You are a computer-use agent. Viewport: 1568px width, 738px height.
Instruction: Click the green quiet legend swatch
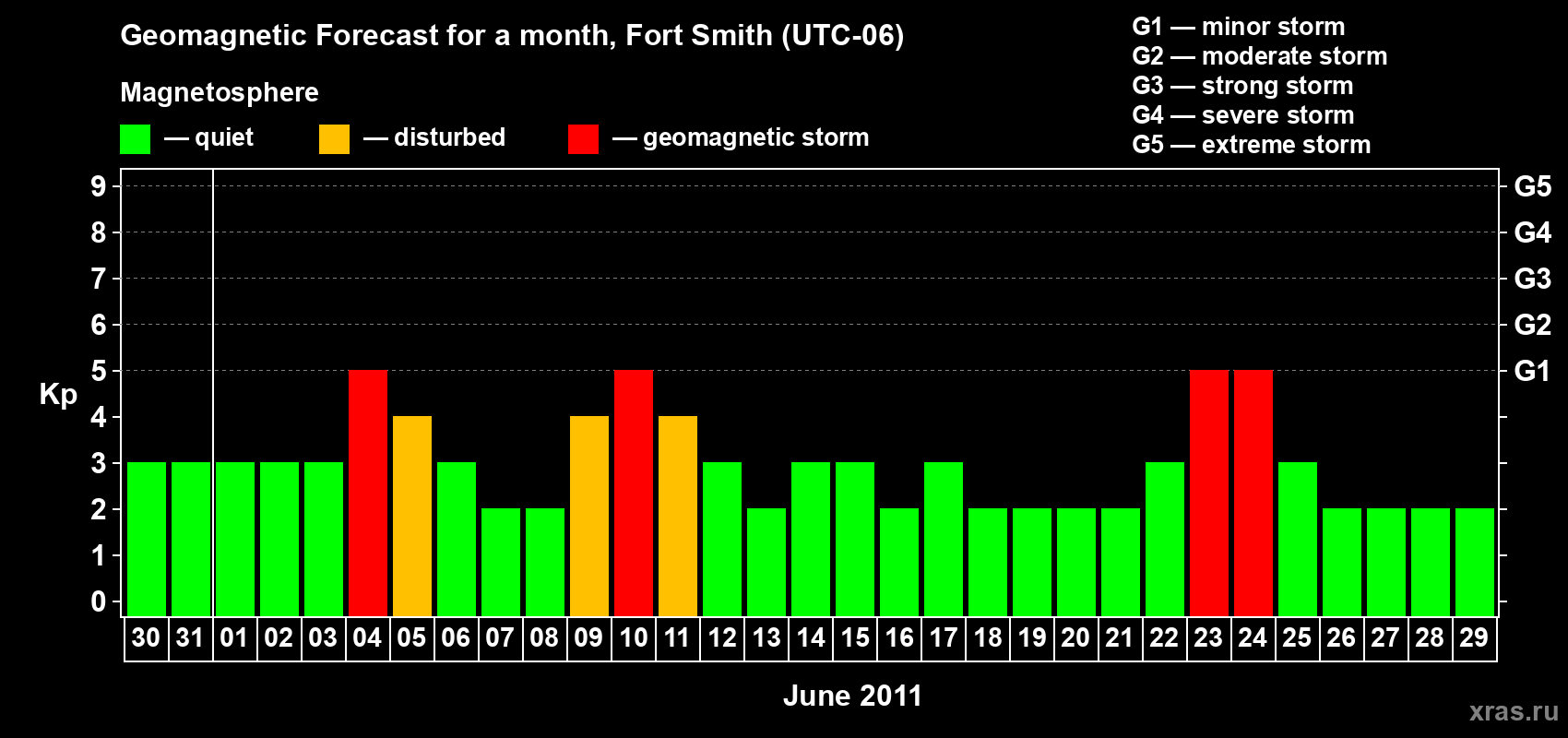(x=135, y=139)
